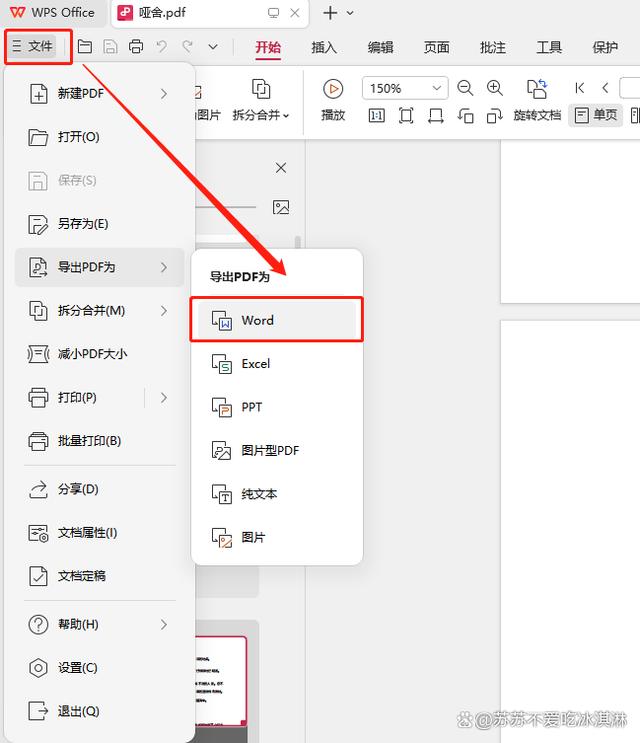The width and height of the screenshot is (640, 743).
Task: Go to the first page icon
Action: pyautogui.click(x=579, y=88)
